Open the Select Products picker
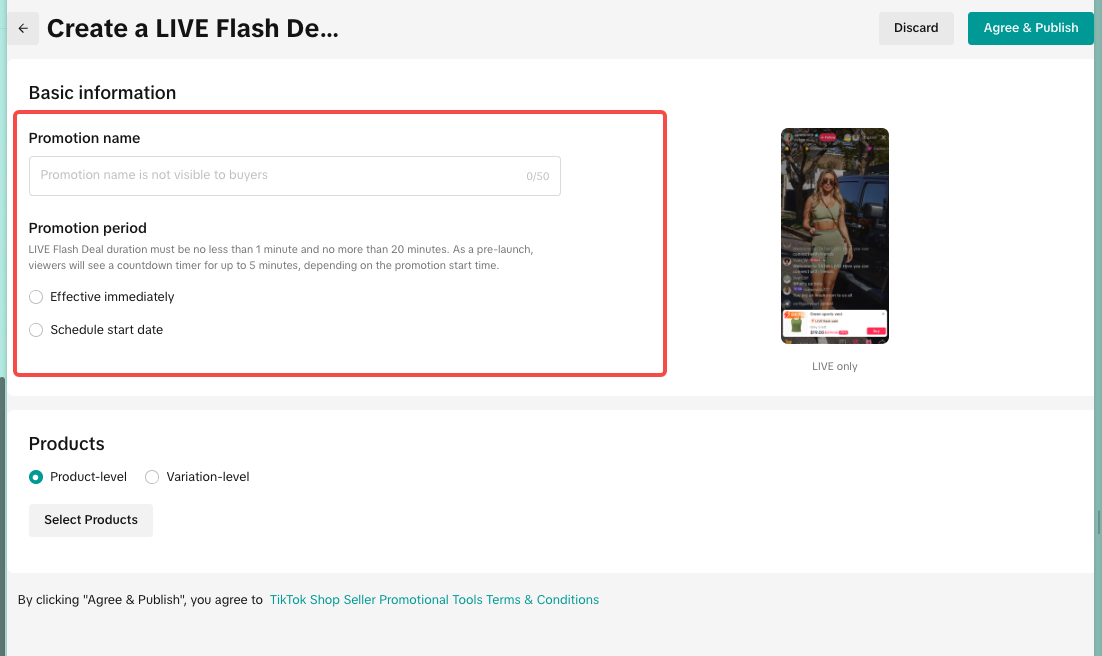The height and width of the screenshot is (656, 1102). [91, 520]
